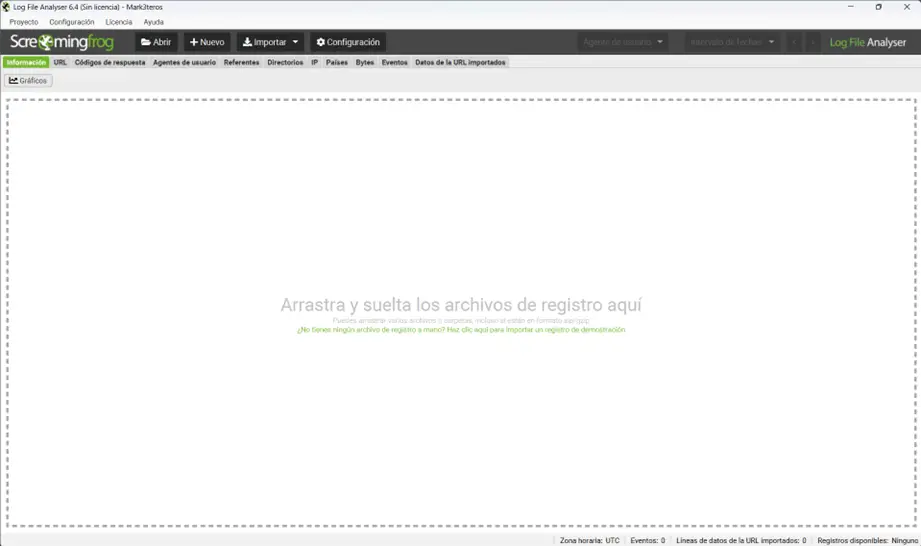921x546 pixels.
Task: Switch to Códigos de respuesta tab
Action: tap(110, 62)
